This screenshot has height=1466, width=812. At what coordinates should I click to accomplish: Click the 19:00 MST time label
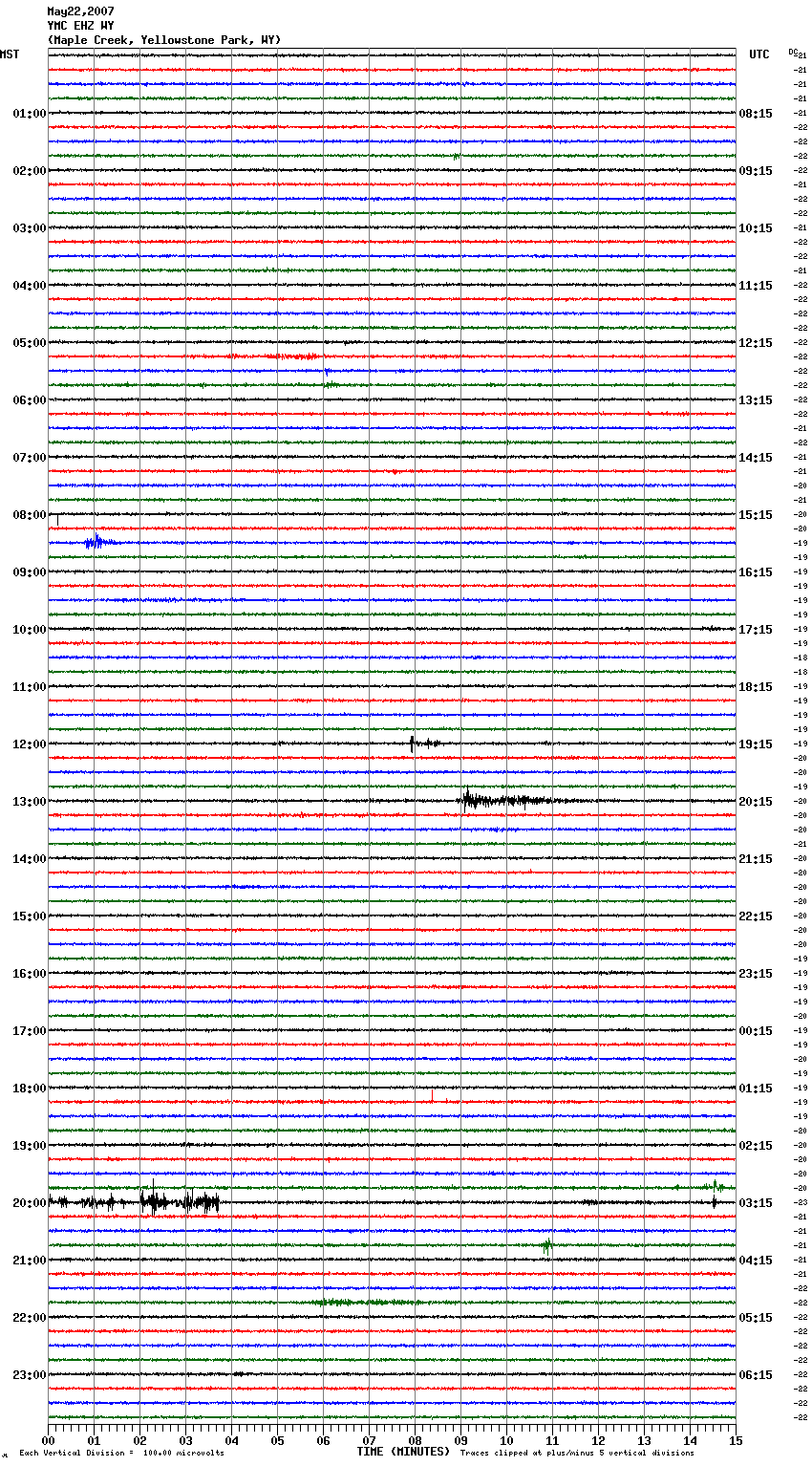pyautogui.click(x=30, y=1146)
